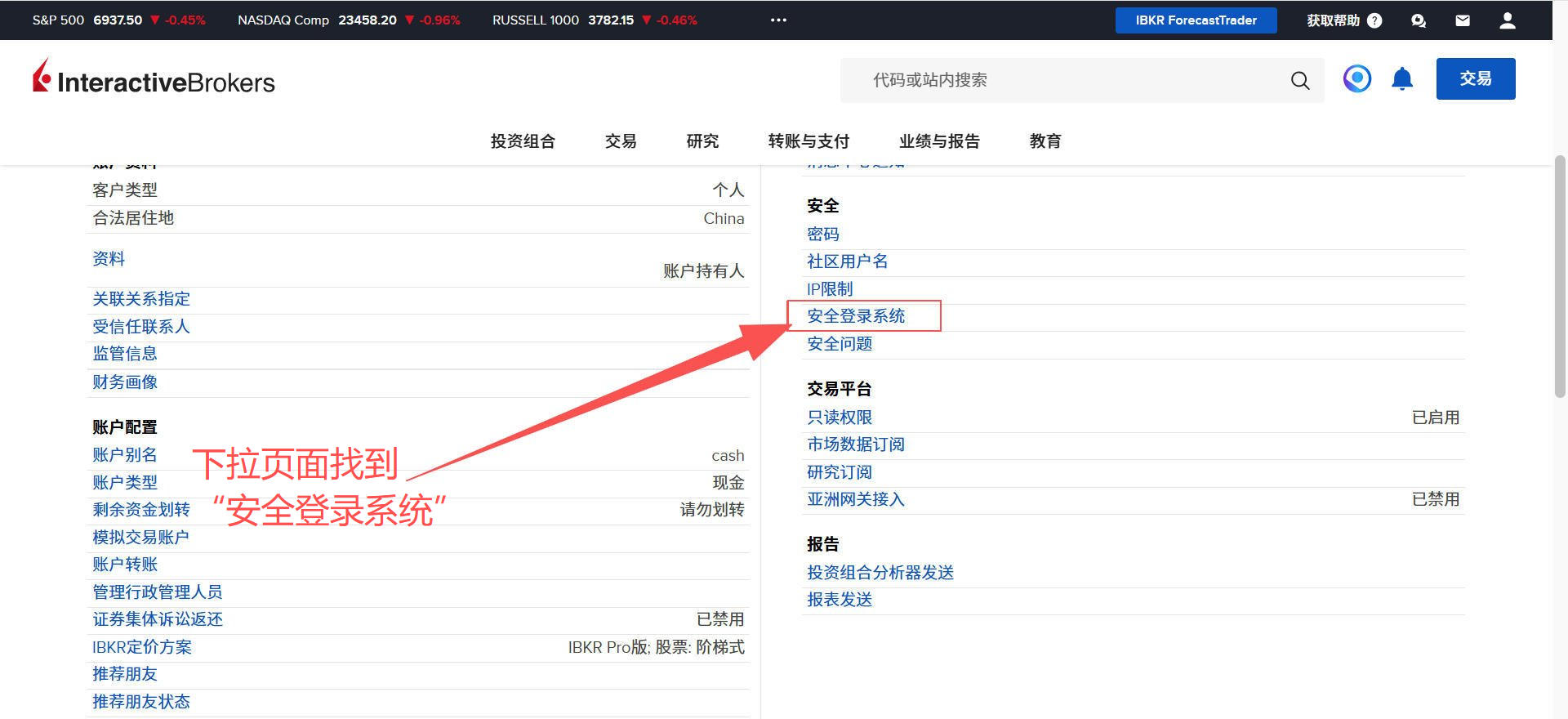Open the 只读权限 setting link

840,418
